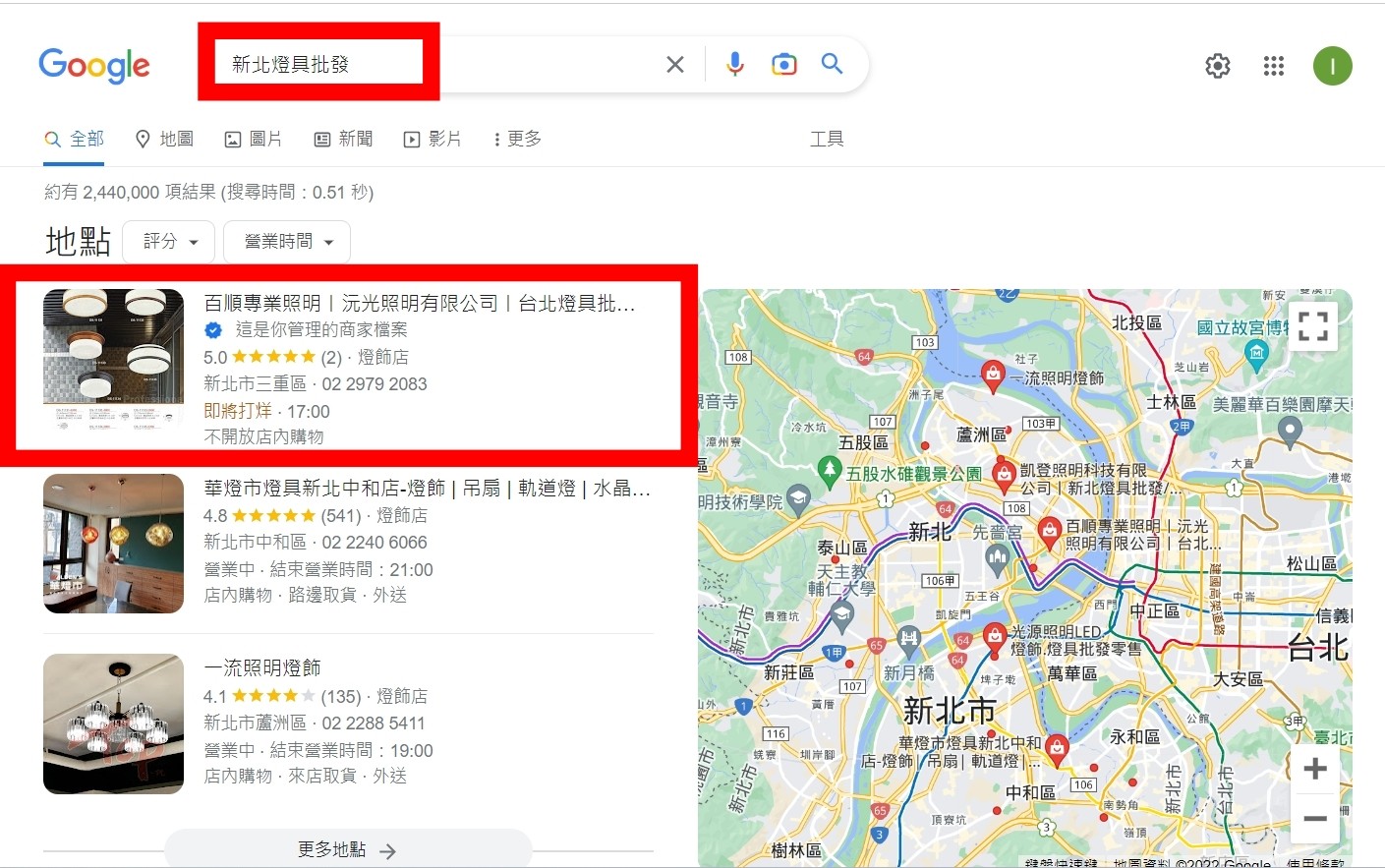Open the 一流照明燈飾 chandelier thumbnail

(113, 723)
